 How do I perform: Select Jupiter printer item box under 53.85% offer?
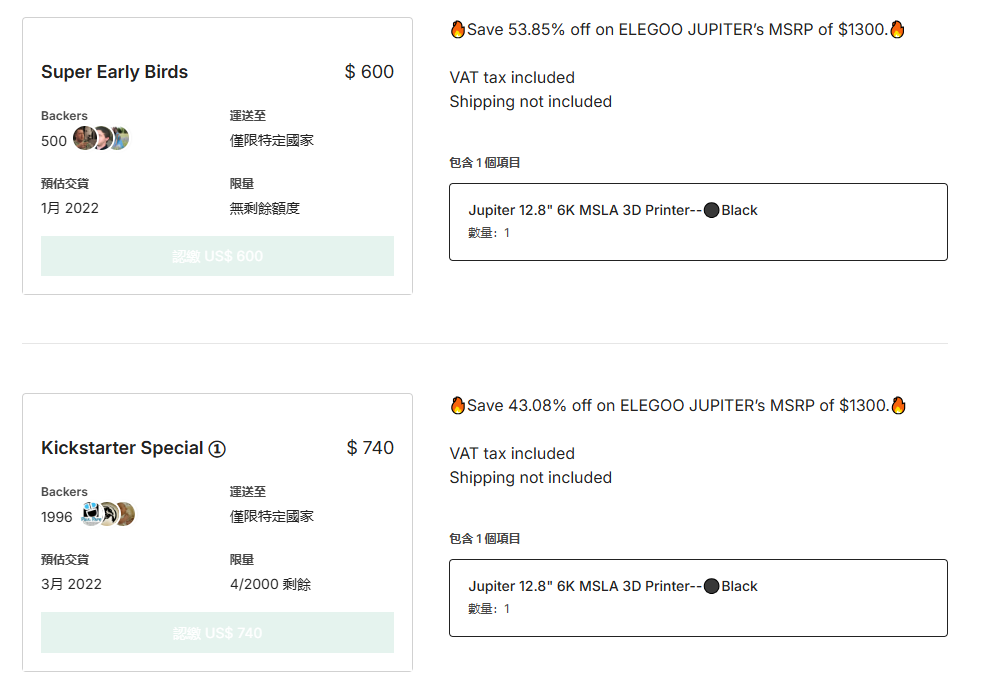pyautogui.click(x=698, y=222)
